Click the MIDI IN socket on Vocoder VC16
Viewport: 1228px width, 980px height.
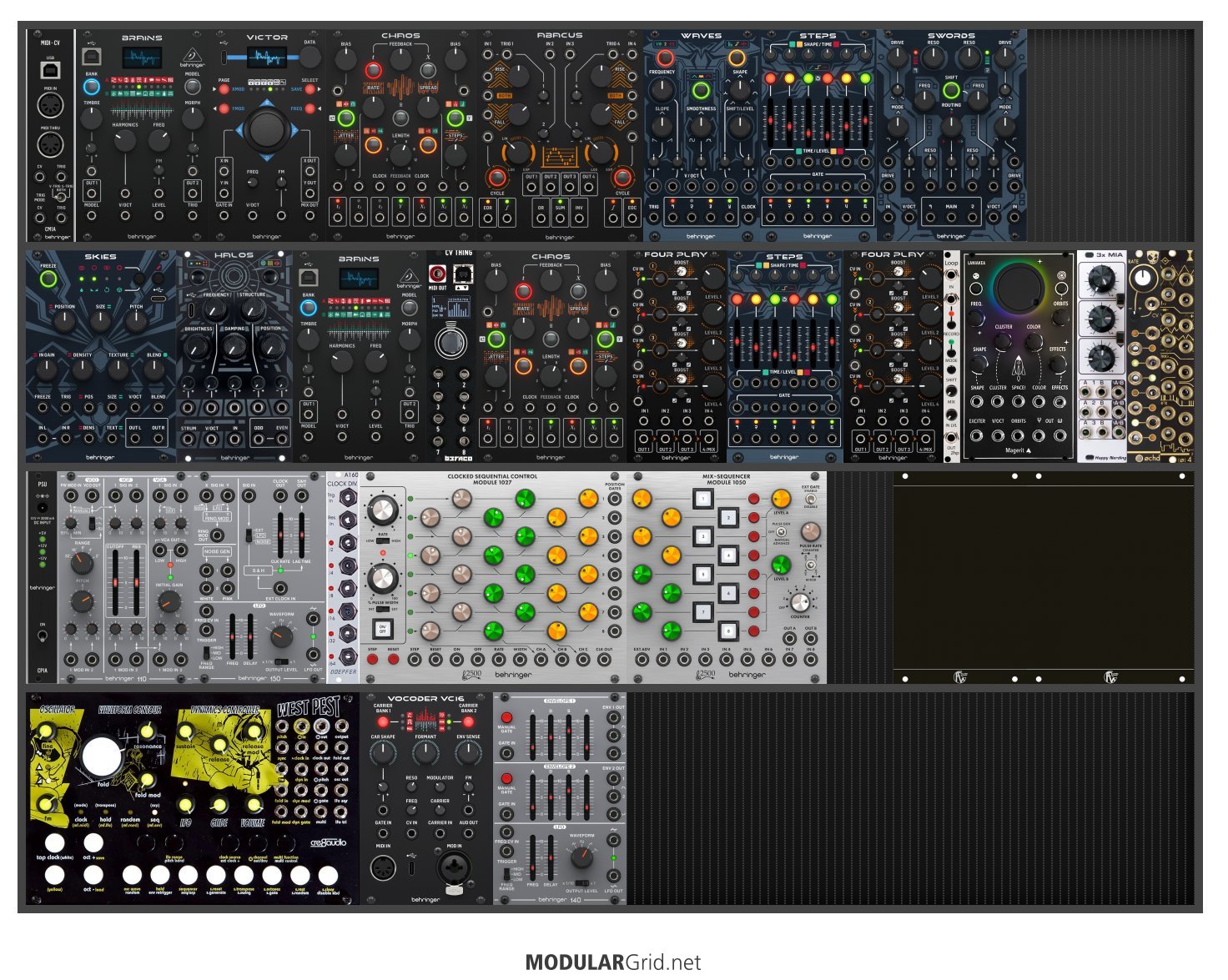click(383, 867)
